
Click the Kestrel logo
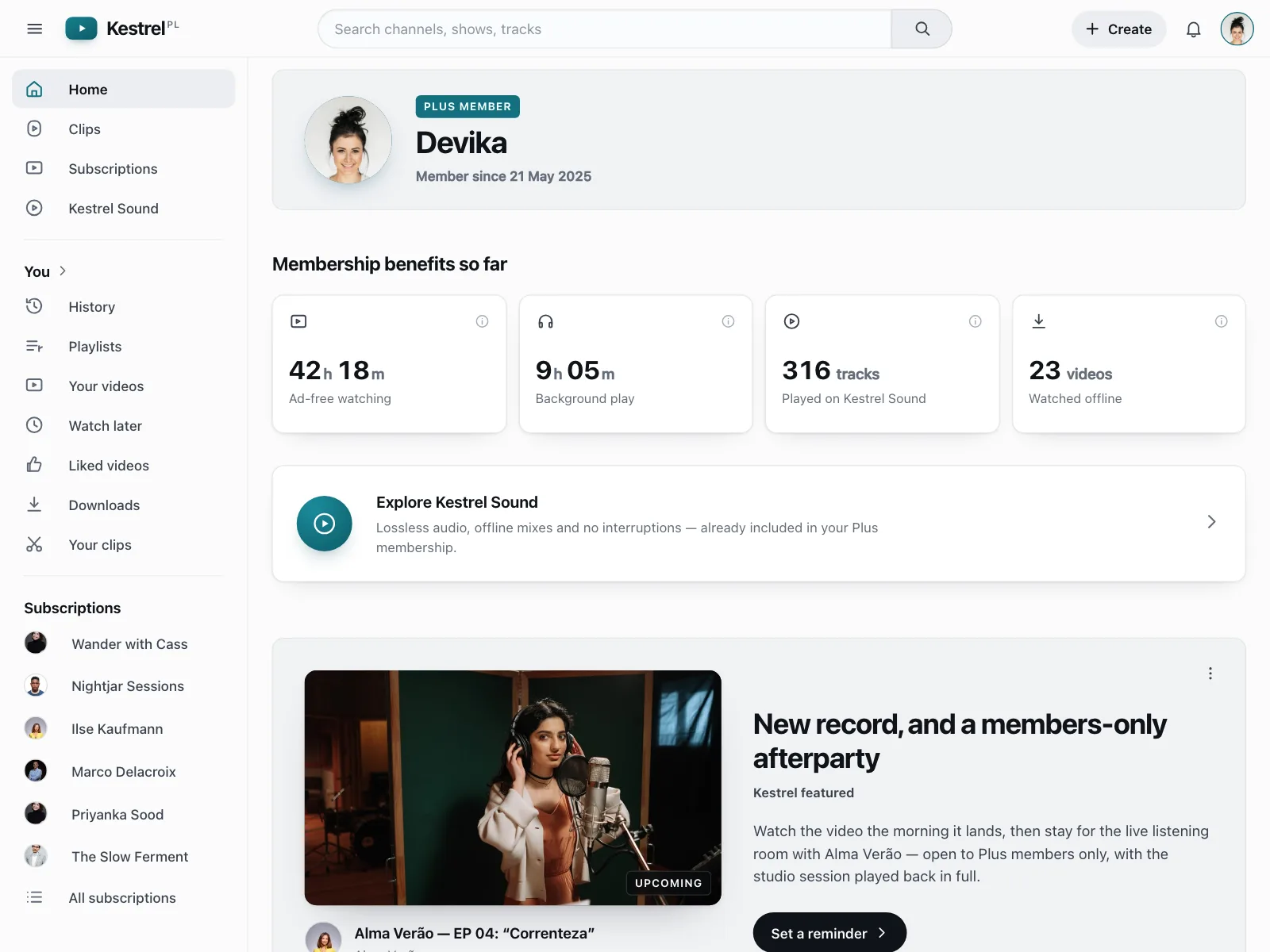coord(122,29)
